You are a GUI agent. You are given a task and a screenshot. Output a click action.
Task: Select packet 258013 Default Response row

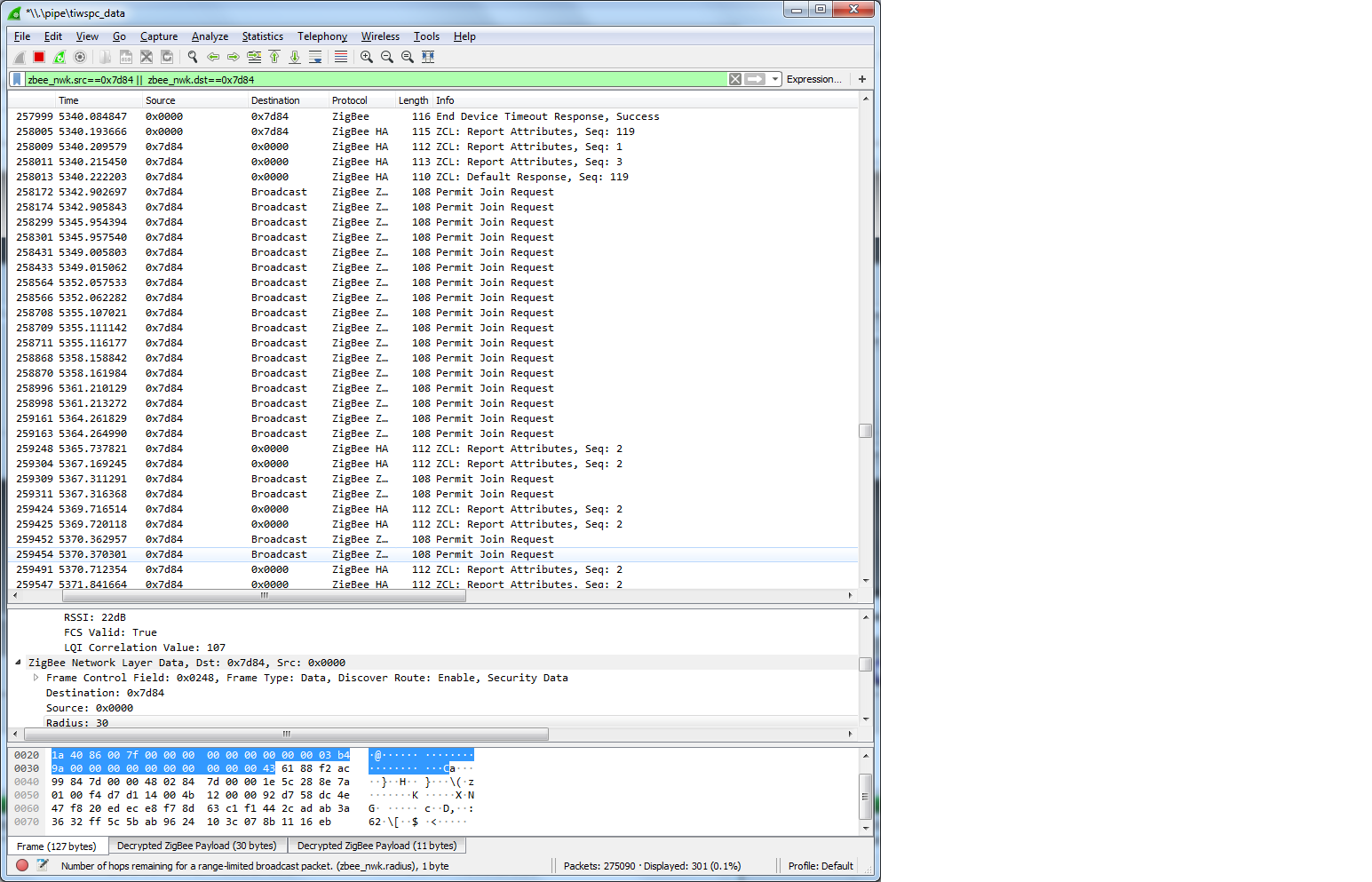coord(433,177)
